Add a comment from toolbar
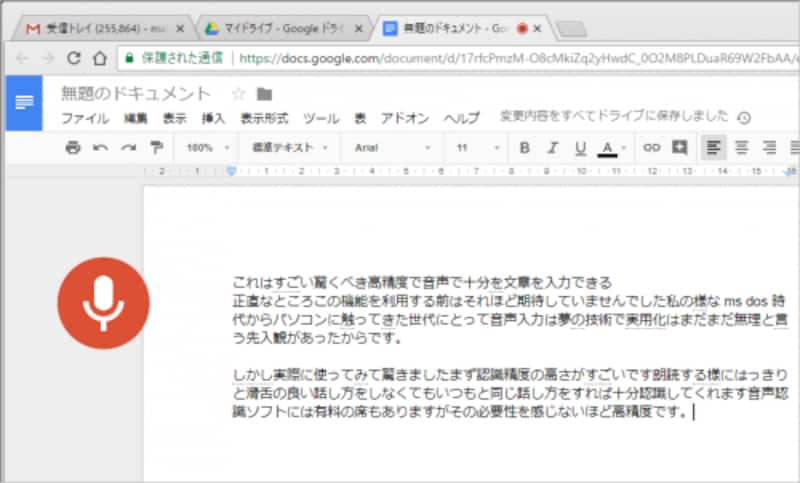800x483 pixels. tap(680, 147)
